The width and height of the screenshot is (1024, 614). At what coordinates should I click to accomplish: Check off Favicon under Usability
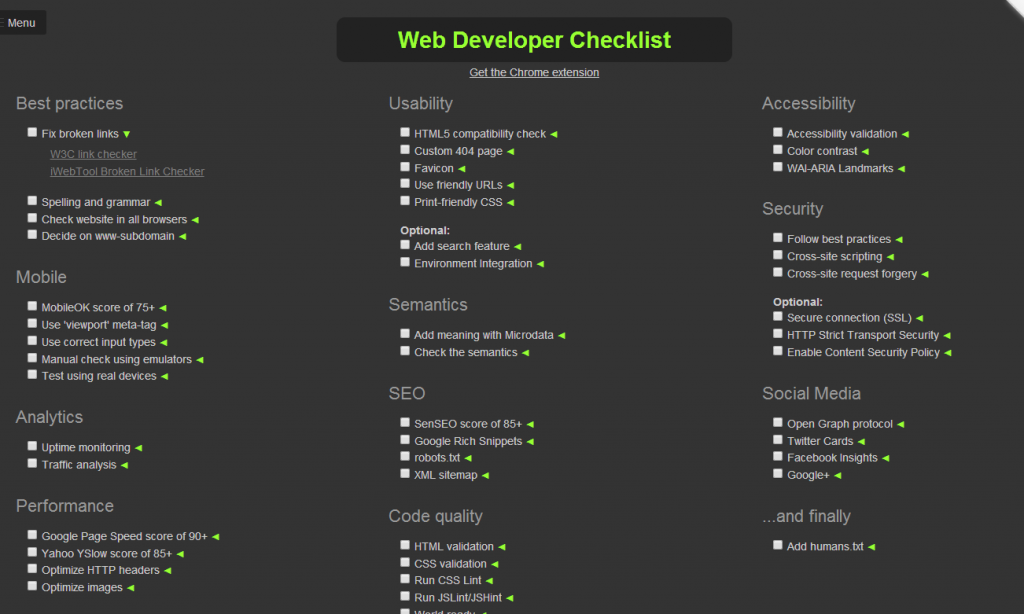(x=405, y=166)
